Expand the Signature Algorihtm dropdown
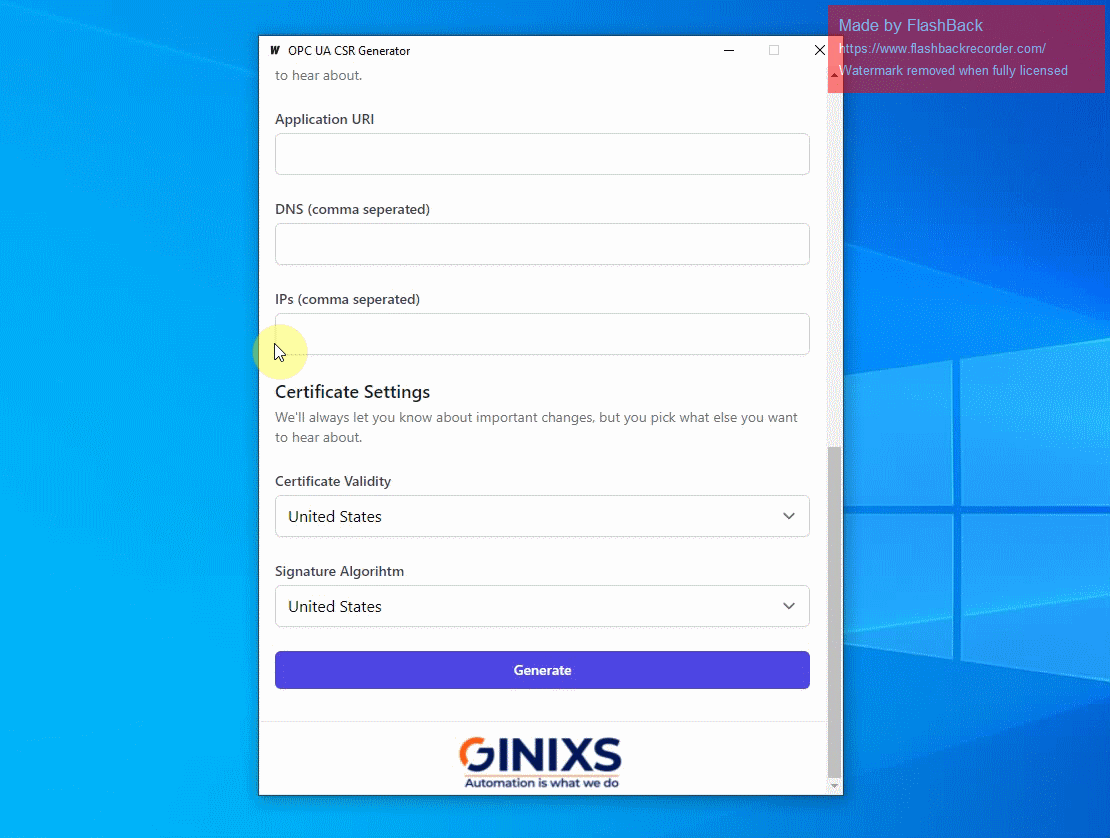Image resolution: width=1110 pixels, height=838 pixels. tap(542, 606)
